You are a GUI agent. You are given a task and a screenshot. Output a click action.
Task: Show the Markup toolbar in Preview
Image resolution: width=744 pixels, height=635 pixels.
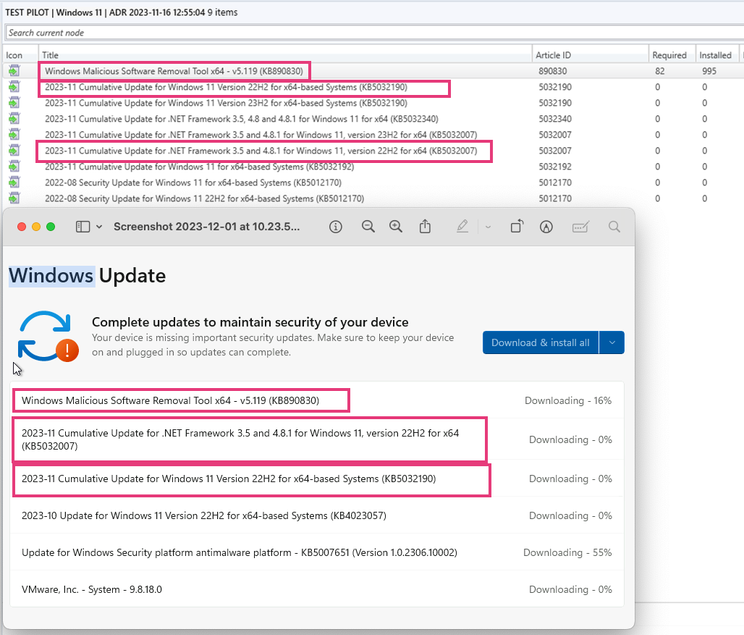(x=546, y=227)
